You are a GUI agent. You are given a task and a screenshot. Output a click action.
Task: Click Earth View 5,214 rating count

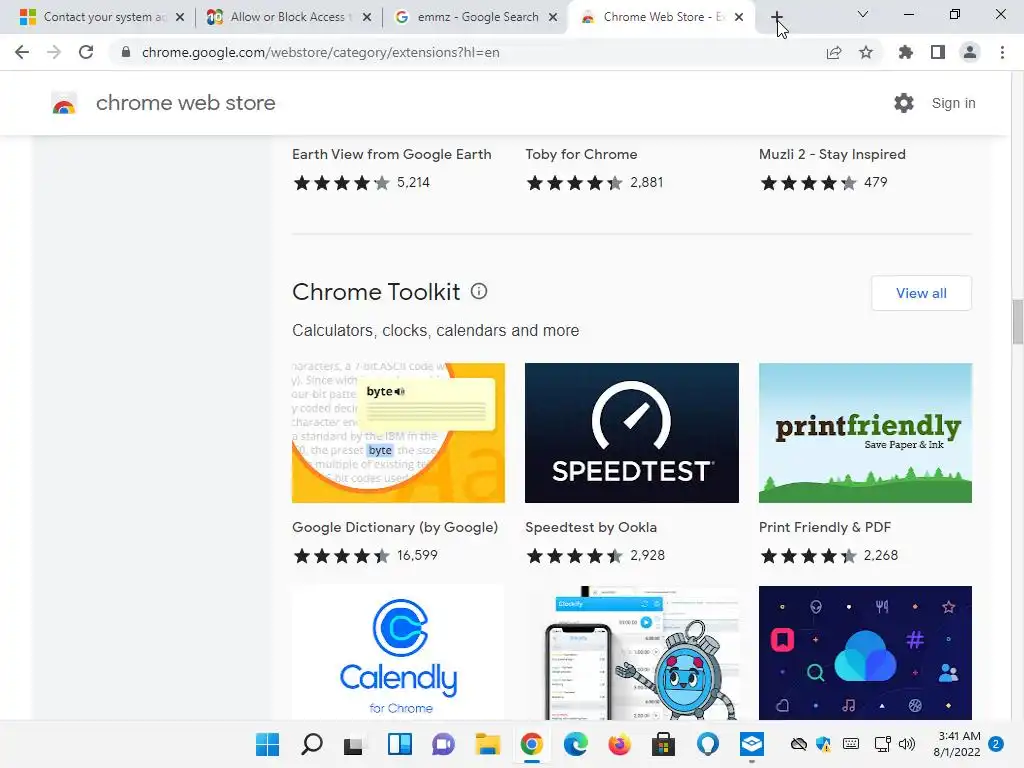[413, 182]
